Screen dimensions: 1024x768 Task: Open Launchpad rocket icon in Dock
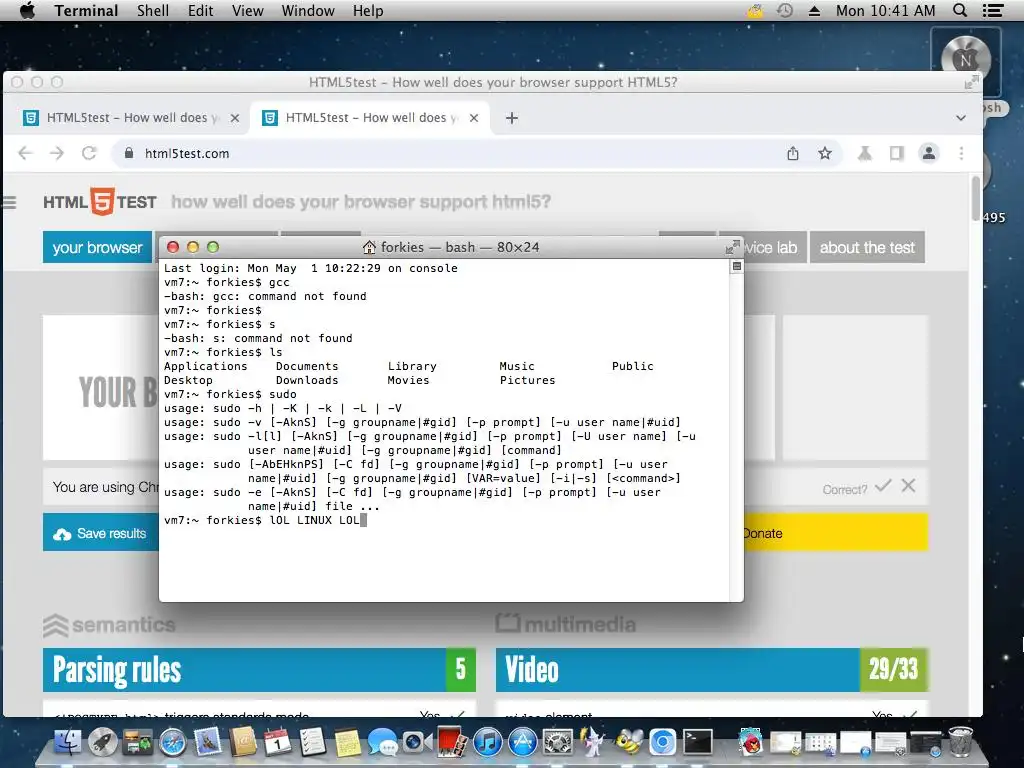click(103, 742)
